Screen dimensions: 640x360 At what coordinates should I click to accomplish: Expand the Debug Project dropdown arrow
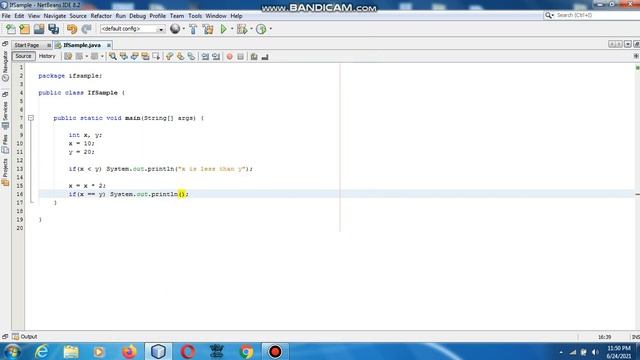coord(251,29)
